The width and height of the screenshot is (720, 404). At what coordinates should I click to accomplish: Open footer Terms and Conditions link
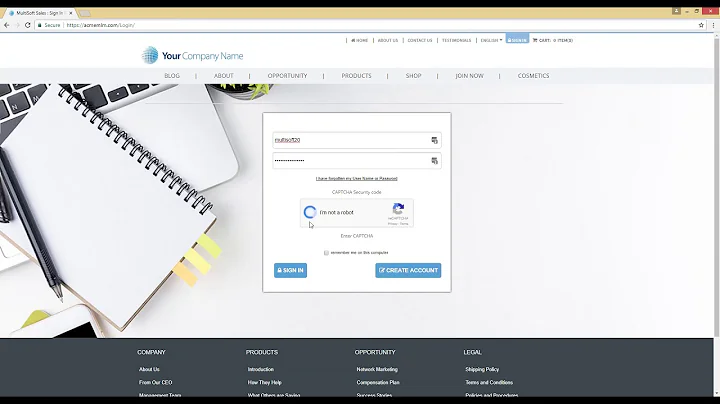click(489, 382)
